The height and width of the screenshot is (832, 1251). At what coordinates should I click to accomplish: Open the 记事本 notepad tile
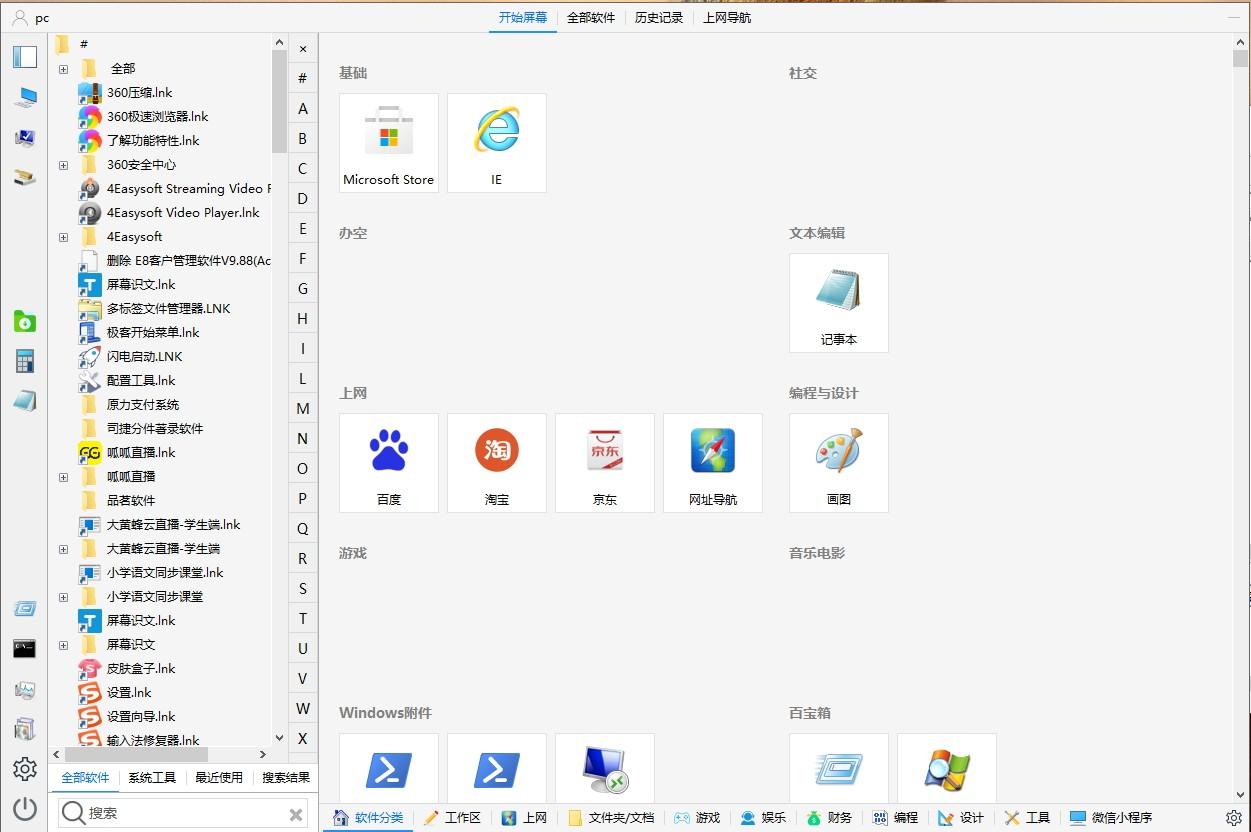pos(839,303)
